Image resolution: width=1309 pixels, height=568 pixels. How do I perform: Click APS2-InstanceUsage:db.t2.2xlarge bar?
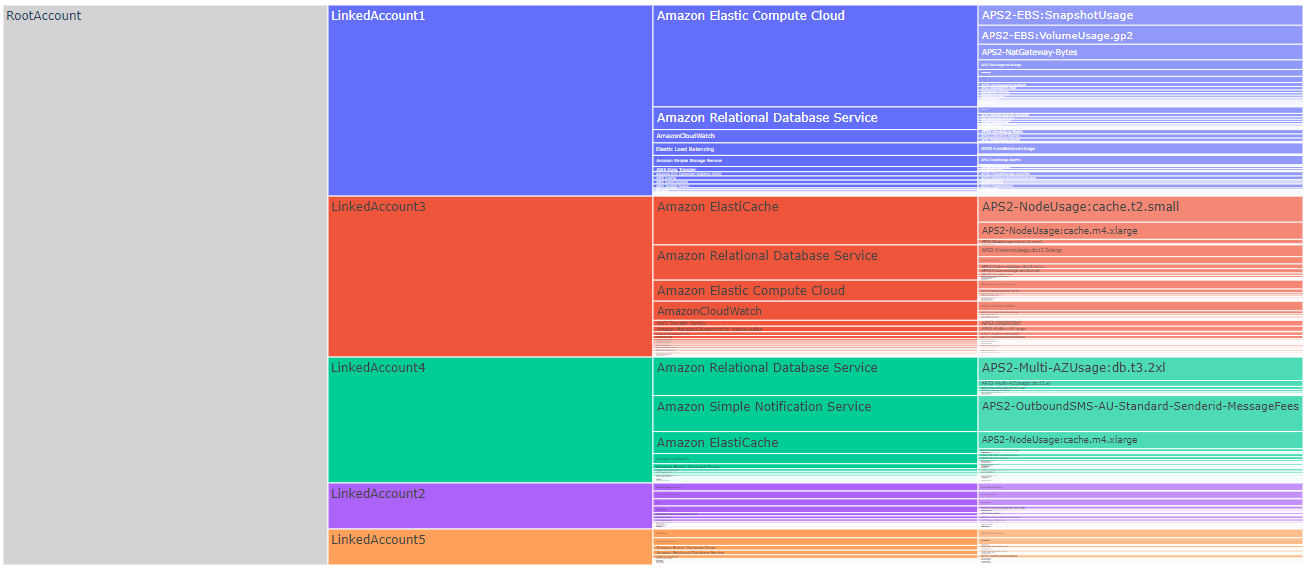[x=1141, y=251]
